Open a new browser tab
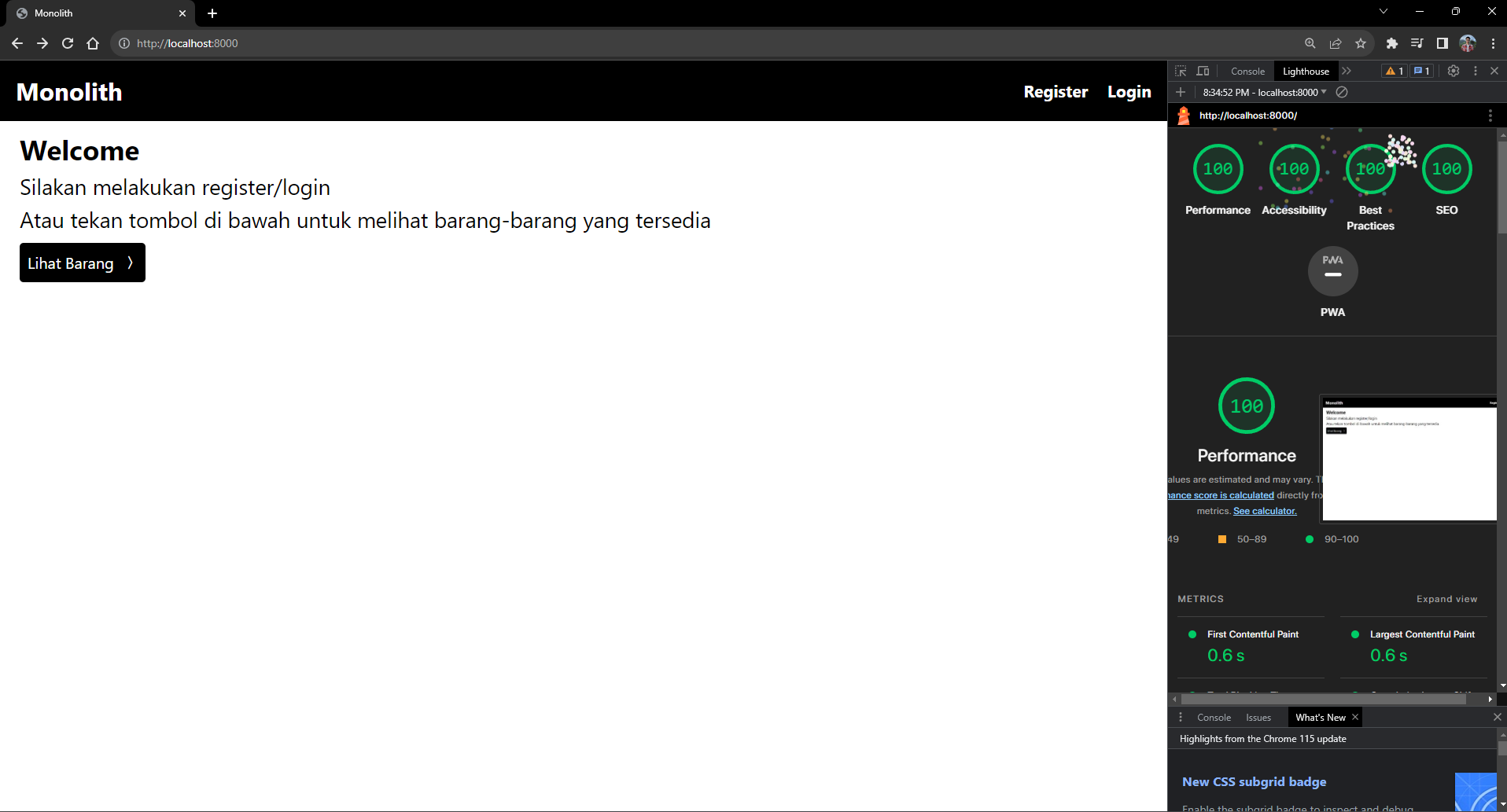This screenshot has height=812, width=1507. pyautogui.click(x=212, y=13)
